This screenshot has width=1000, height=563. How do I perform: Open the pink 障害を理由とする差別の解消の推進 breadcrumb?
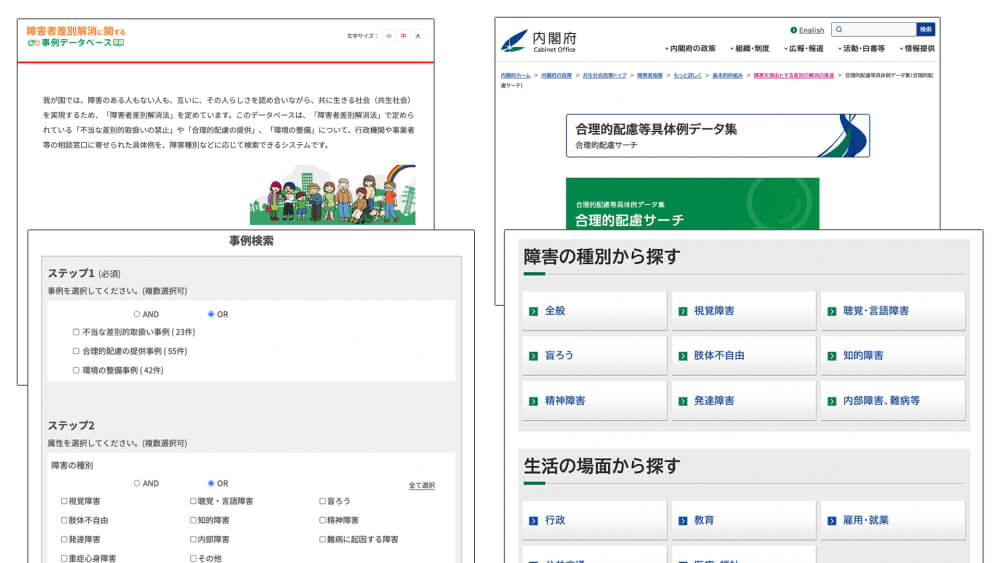point(793,75)
